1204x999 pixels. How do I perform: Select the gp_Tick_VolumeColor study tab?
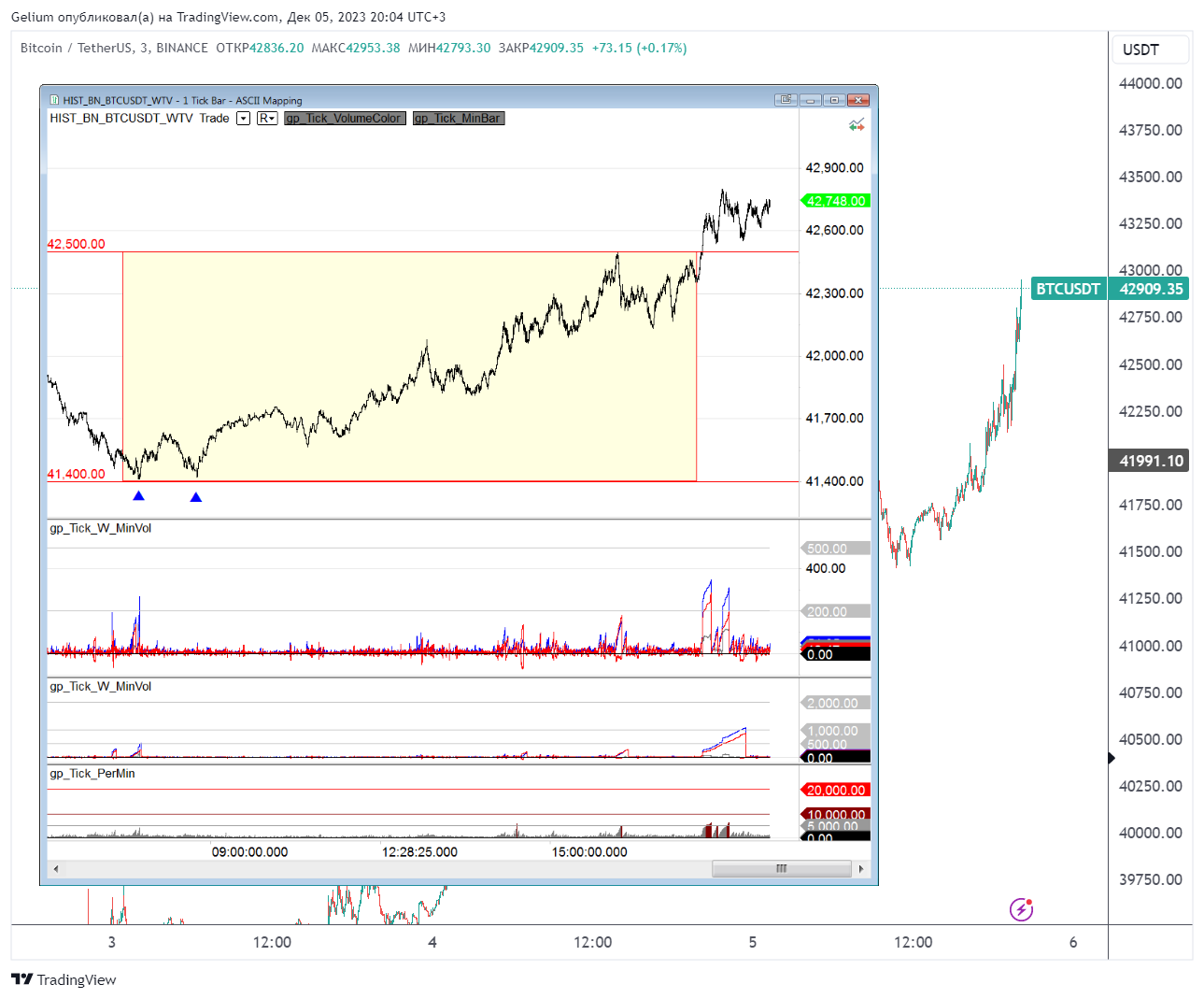coord(345,119)
